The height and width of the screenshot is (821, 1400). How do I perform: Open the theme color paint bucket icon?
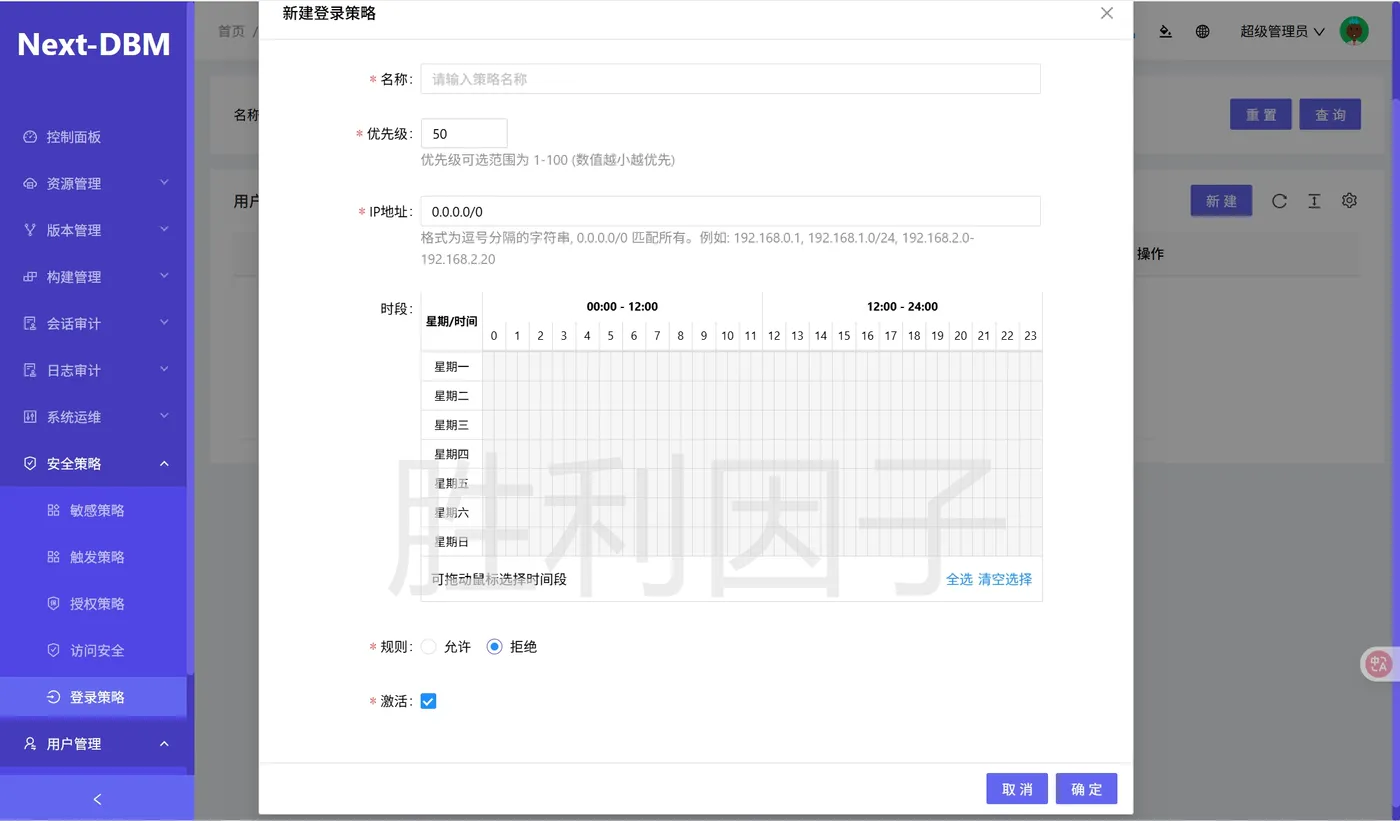(x=1165, y=31)
